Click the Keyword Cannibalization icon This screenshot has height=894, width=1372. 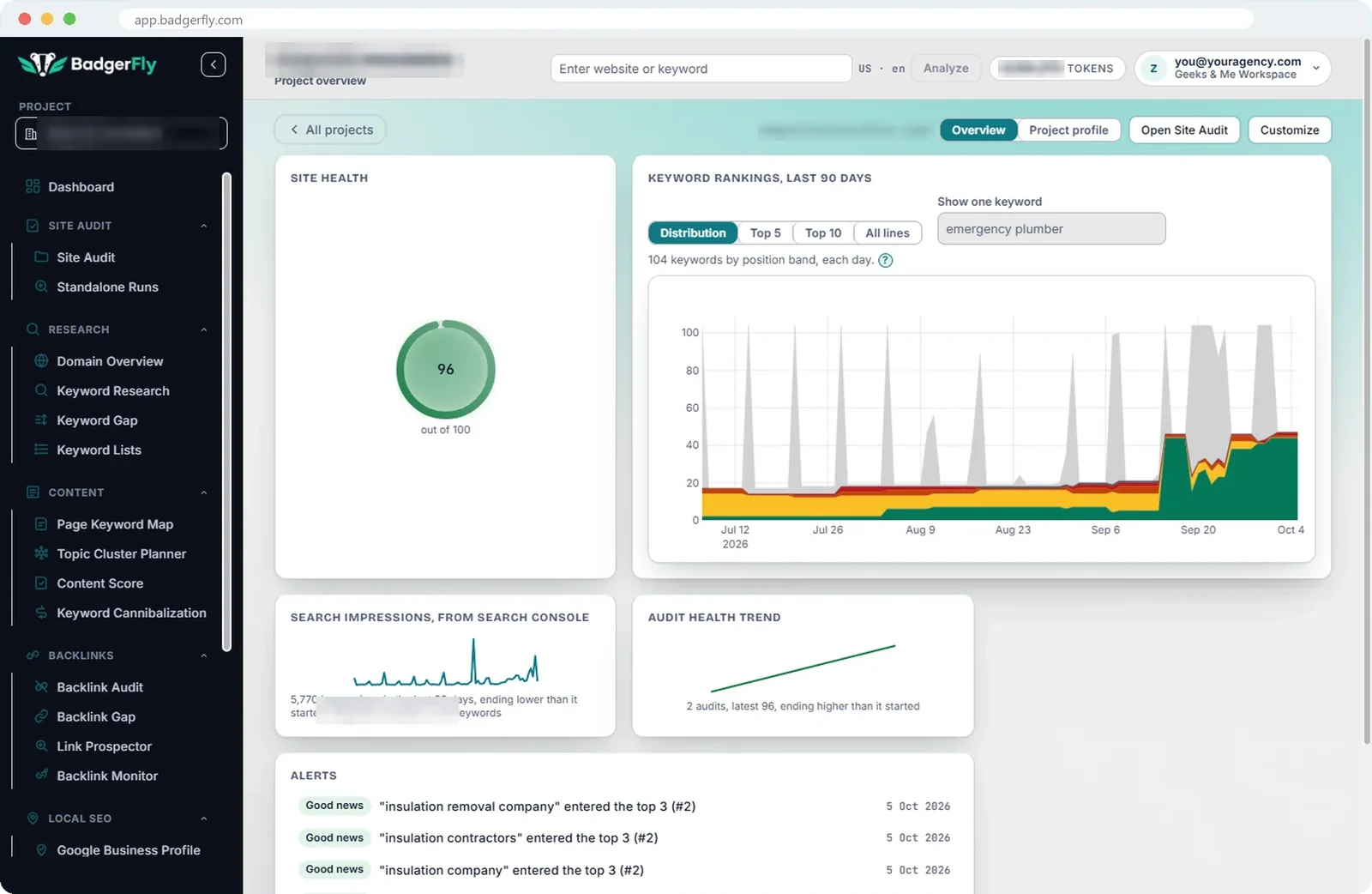click(41, 613)
